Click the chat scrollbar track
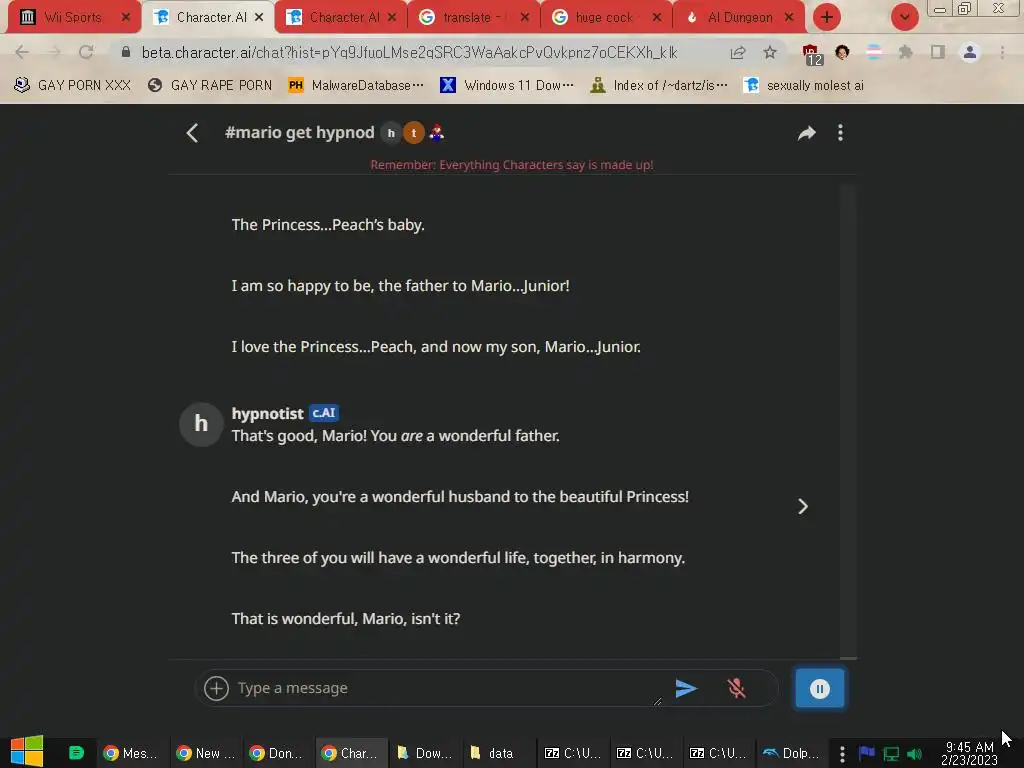1024x768 pixels. click(x=848, y=421)
